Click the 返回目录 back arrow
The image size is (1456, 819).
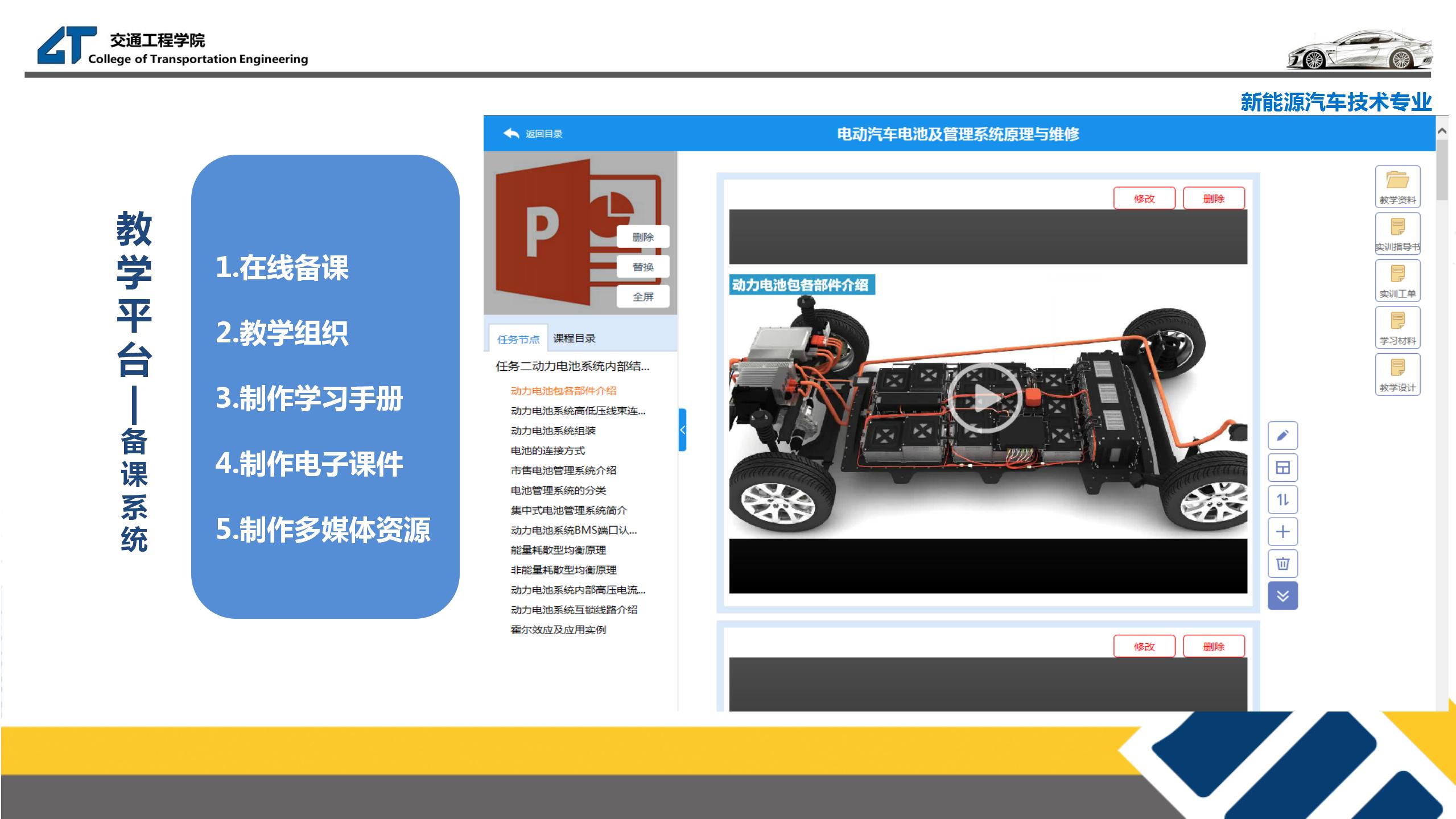[x=511, y=134]
